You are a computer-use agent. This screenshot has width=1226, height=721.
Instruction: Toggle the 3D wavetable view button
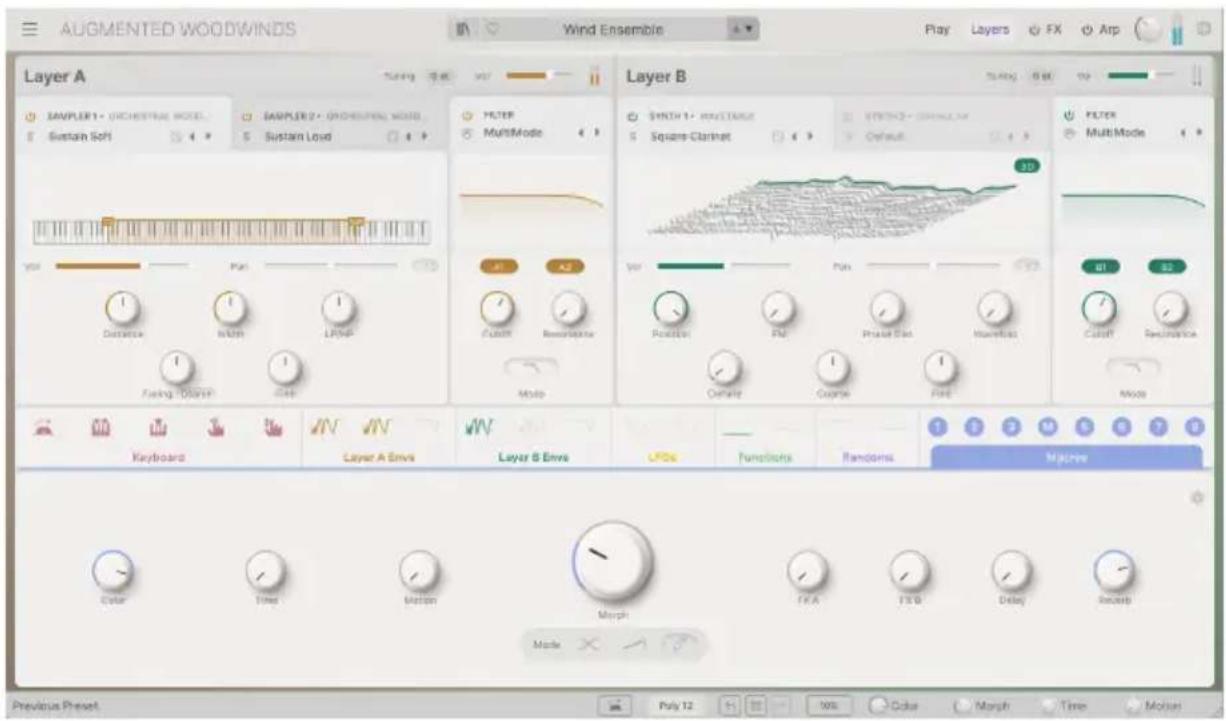1027,166
